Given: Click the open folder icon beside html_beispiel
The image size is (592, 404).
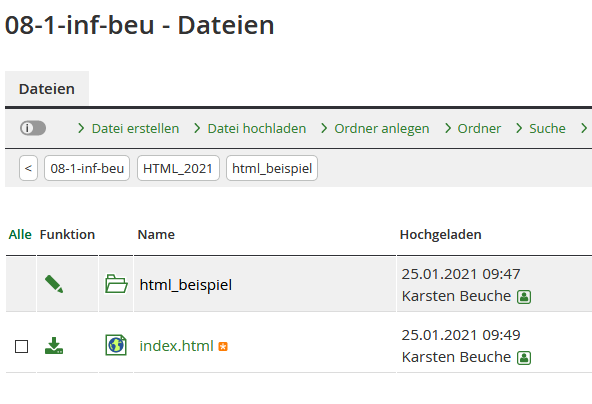Looking at the screenshot, I should coord(116,284).
